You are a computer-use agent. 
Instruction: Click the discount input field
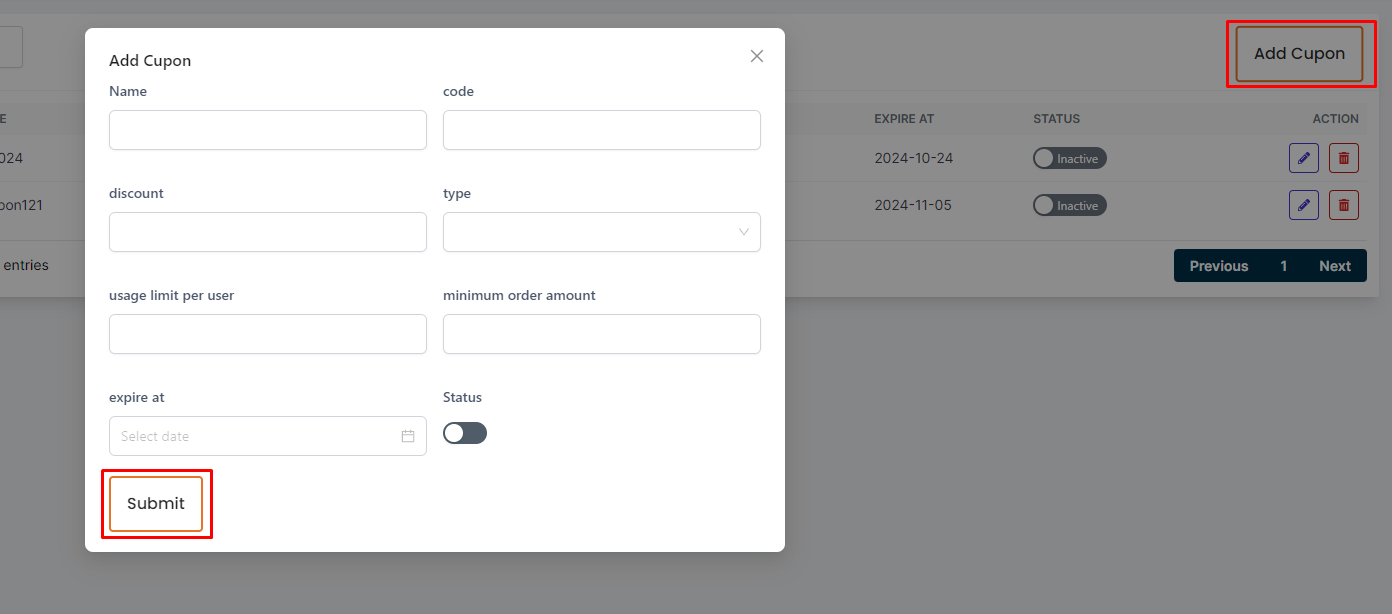(267, 232)
